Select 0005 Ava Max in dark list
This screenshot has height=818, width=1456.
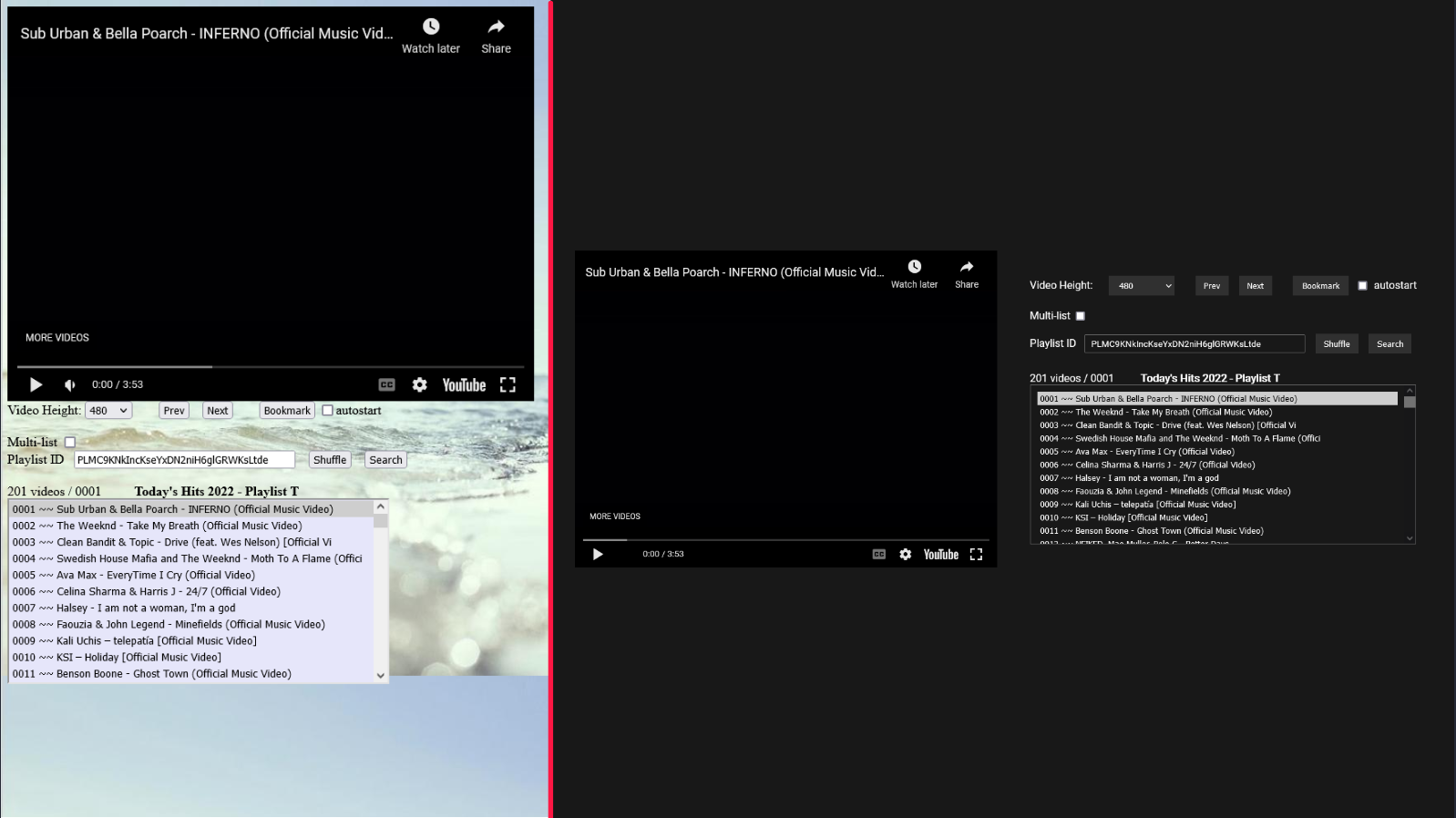(x=1217, y=451)
